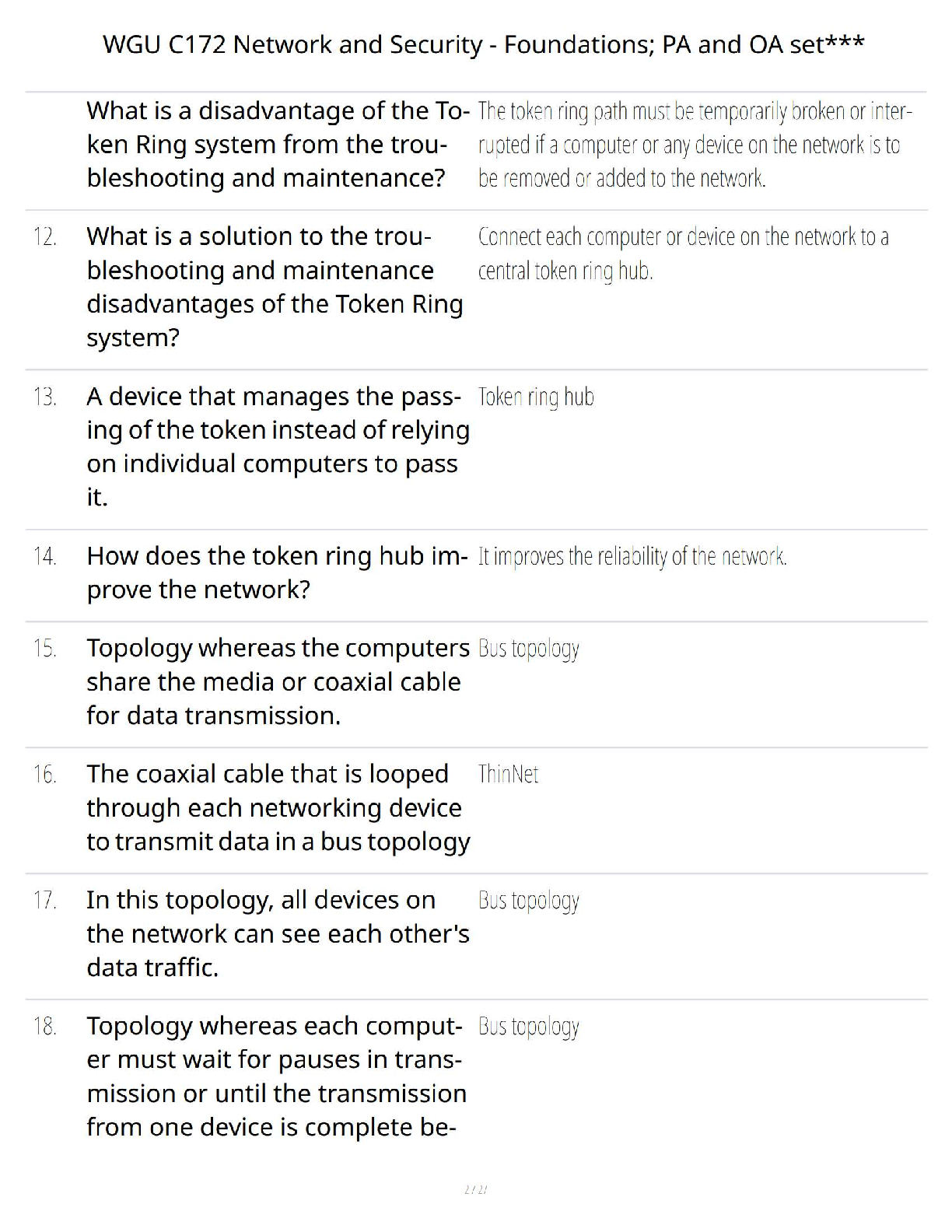Screen dimensions: 952x1232
Task: Click the 'Bus topology' answer for question 15
Action: tap(529, 649)
